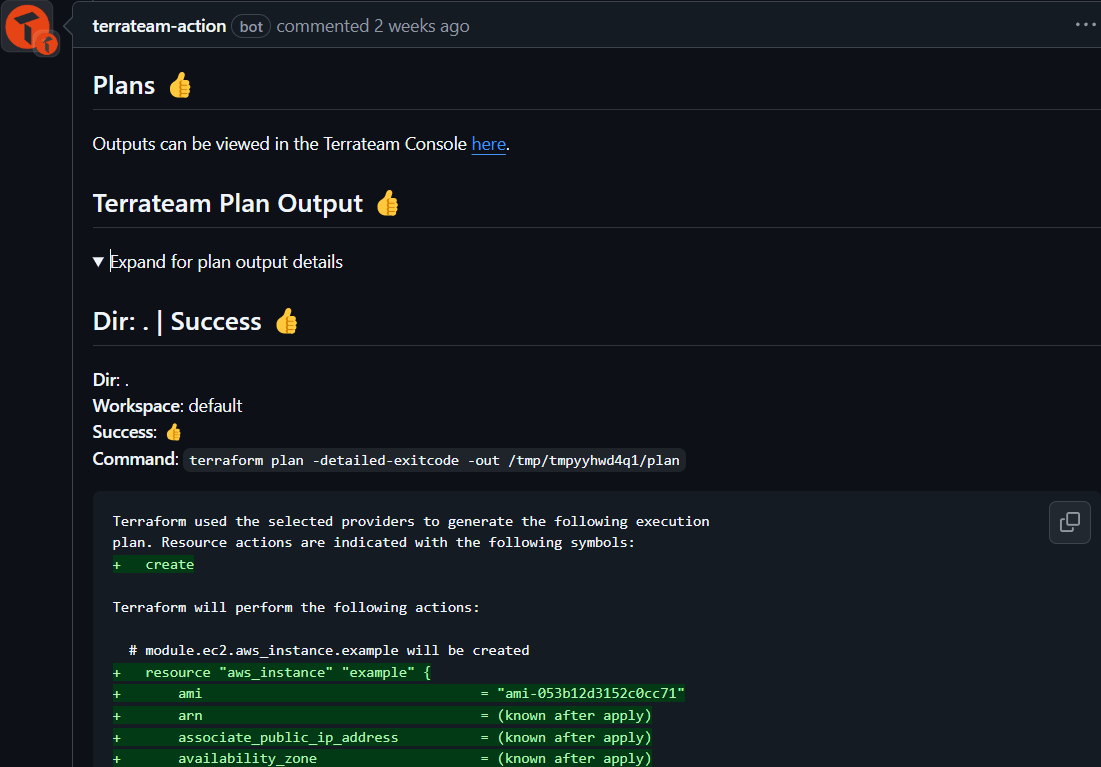Select the '+ create' symbol line
The image size is (1101, 767).
pyautogui.click(x=153, y=565)
